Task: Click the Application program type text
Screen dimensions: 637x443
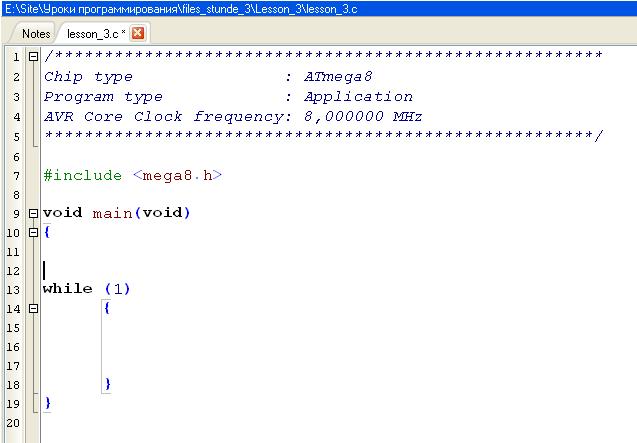Action: pos(358,97)
